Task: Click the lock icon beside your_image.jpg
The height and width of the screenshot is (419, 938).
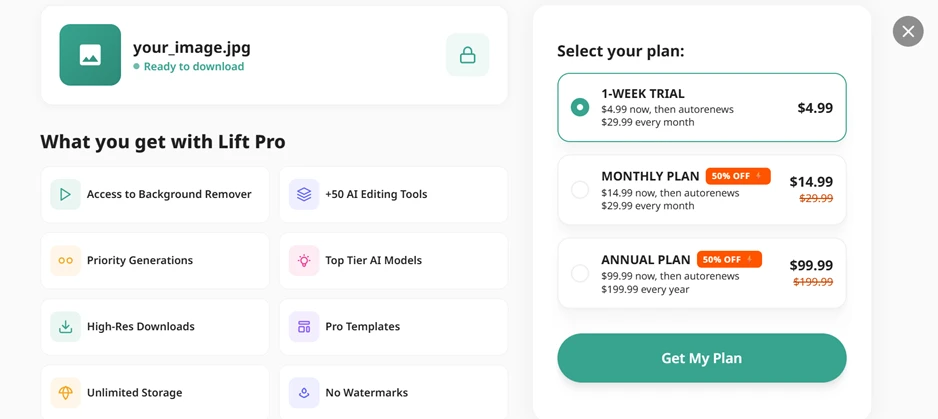Action: (468, 55)
